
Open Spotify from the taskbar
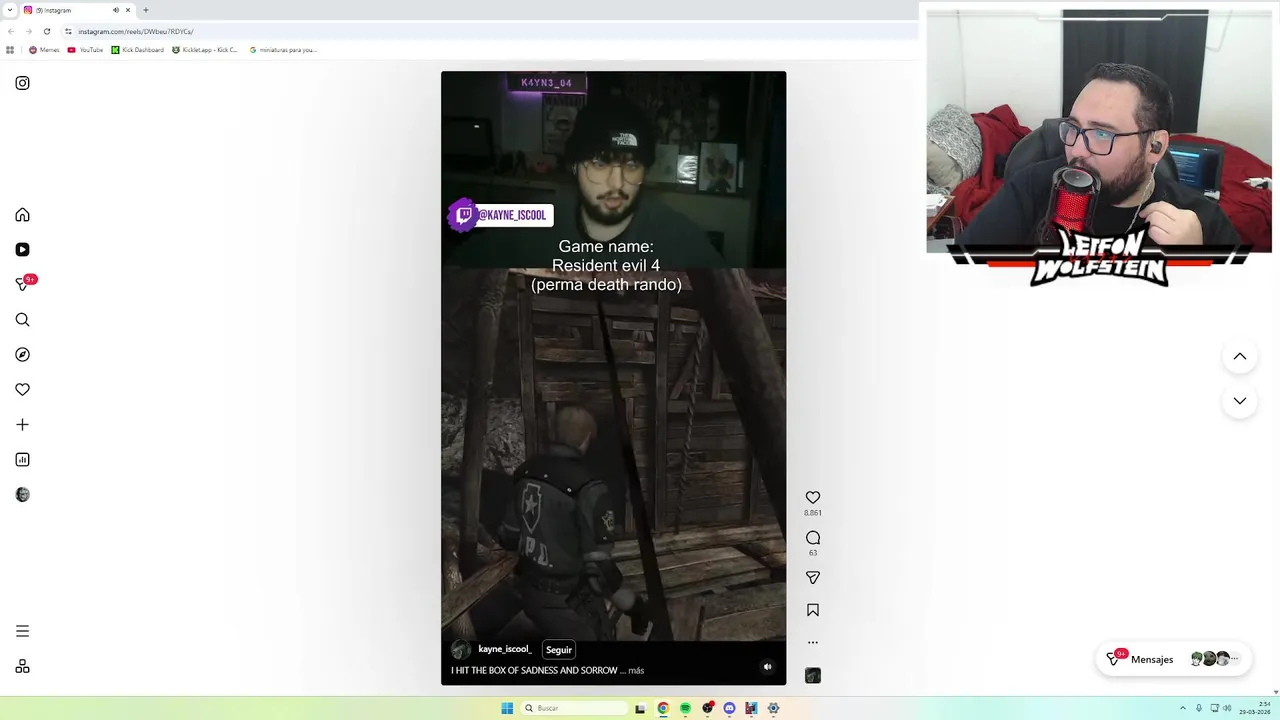pos(685,708)
